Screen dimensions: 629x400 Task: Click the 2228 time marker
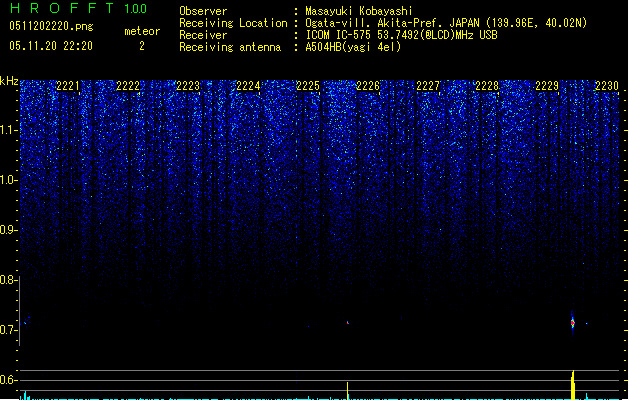[x=487, y=86]
